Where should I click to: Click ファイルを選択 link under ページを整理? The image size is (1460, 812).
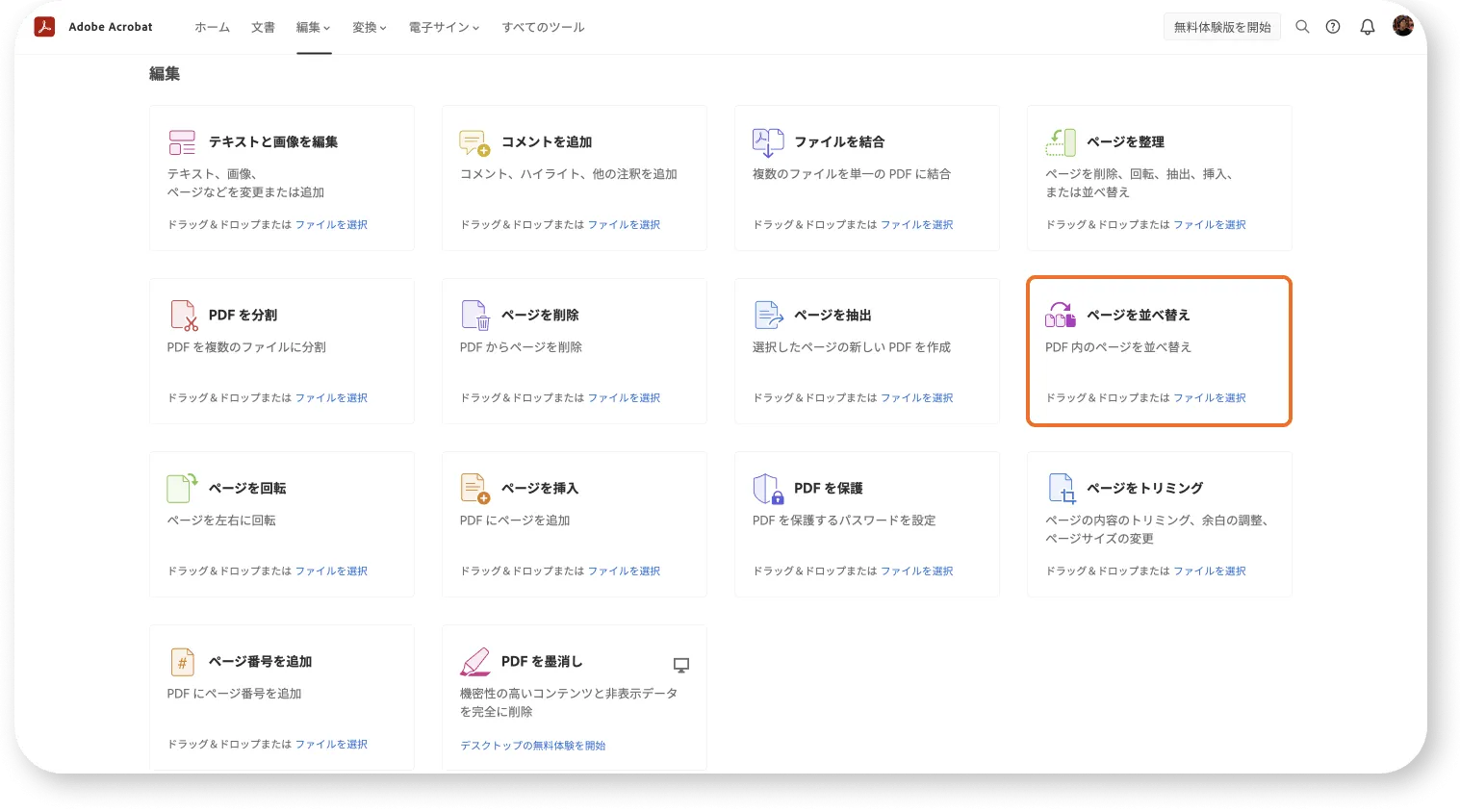coord(1209,225)
